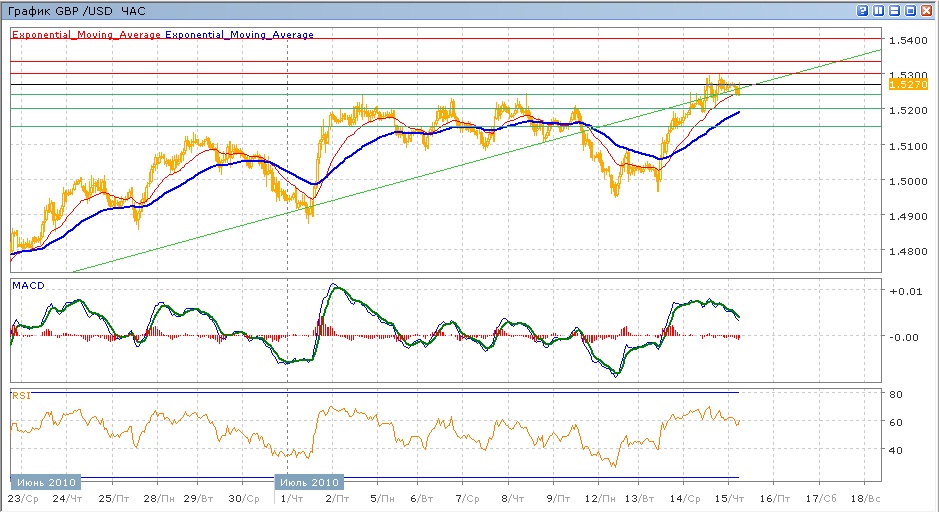Click the horizontal split window icon
This screenshot has width=939, height=512.
pos(894,10)
